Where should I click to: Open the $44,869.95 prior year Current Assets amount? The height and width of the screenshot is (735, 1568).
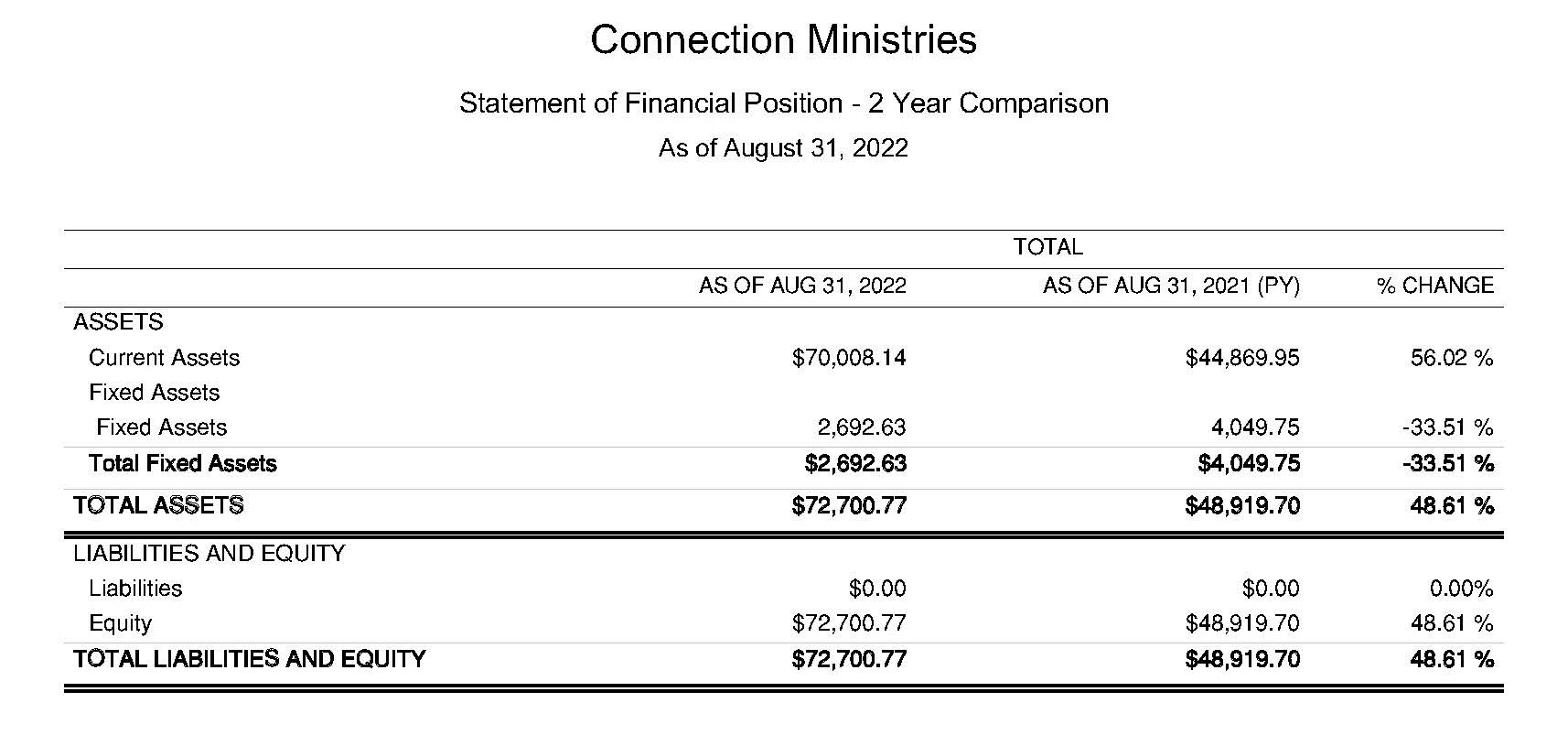1241,358
